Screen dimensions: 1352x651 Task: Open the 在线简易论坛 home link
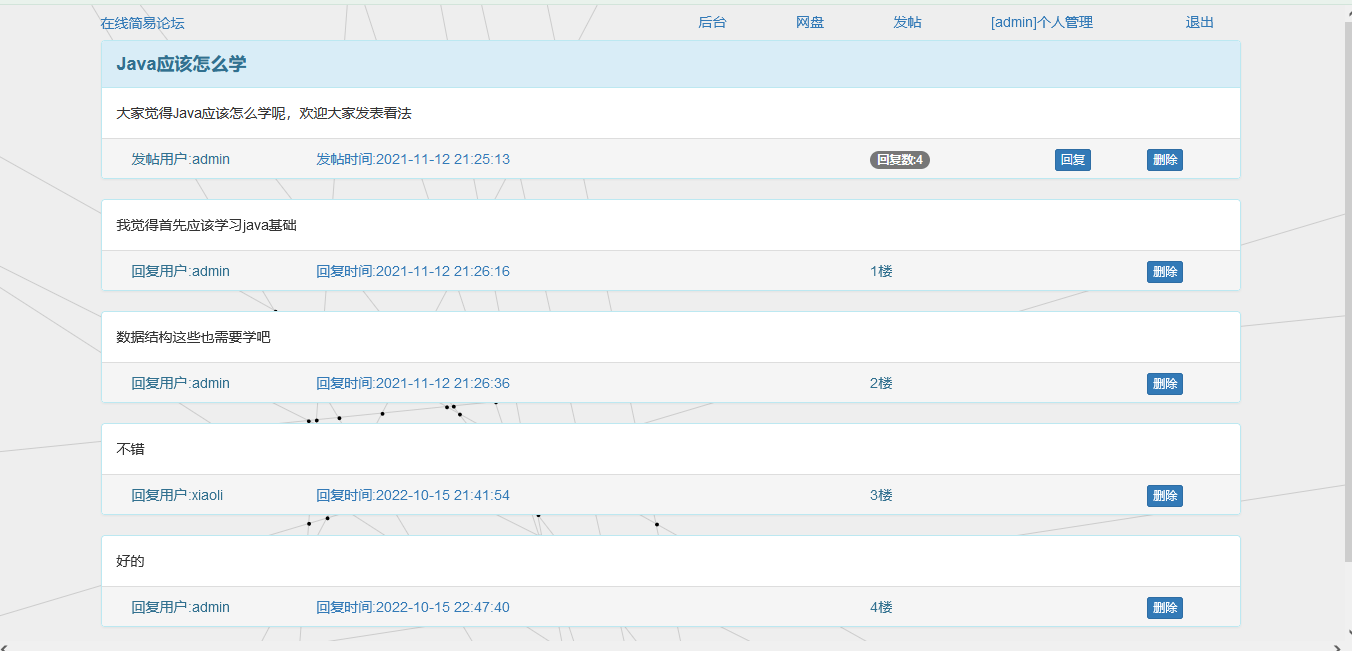142,23
